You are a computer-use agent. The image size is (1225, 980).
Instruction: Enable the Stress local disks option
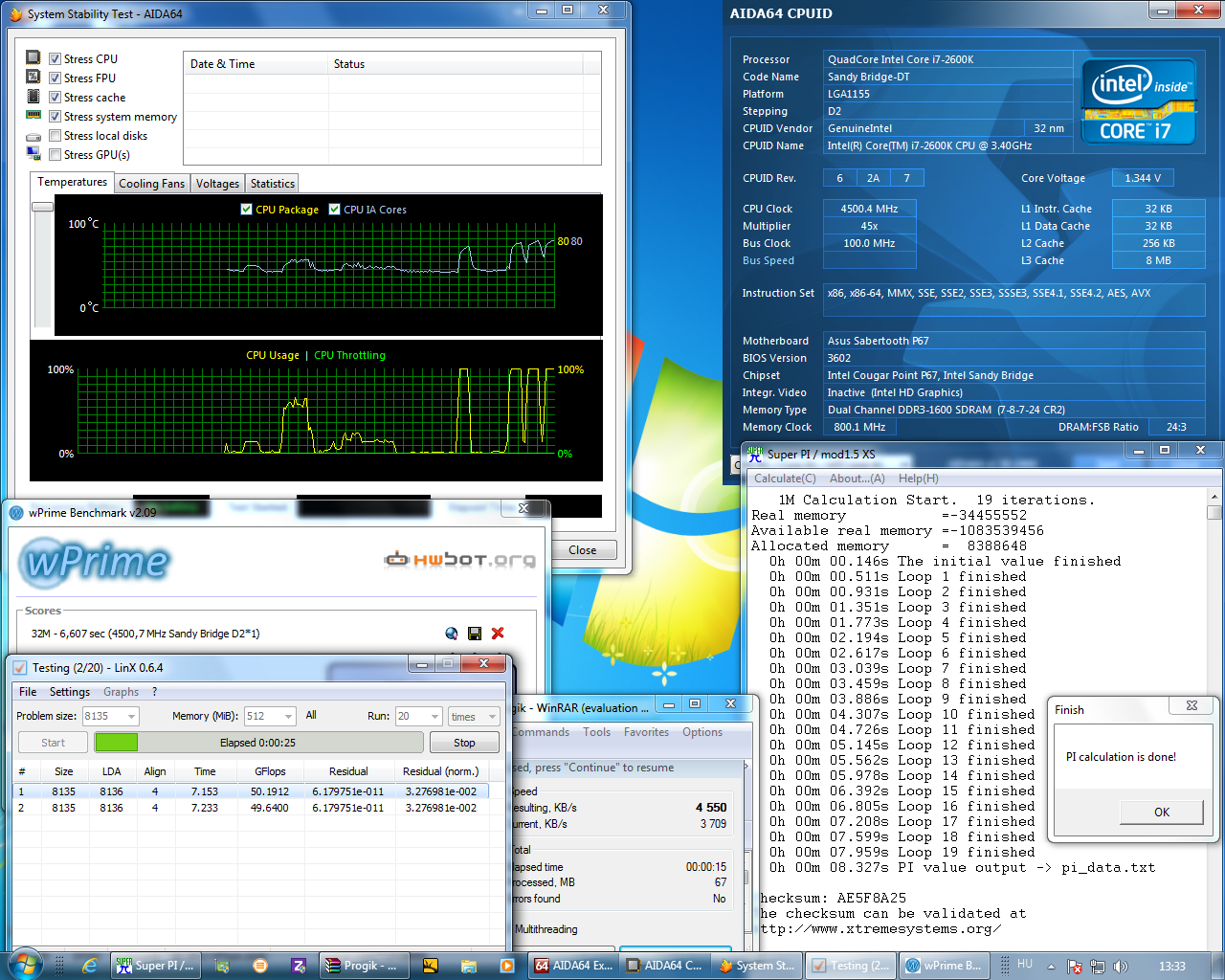pyautogui.click(x=55, y=136)
